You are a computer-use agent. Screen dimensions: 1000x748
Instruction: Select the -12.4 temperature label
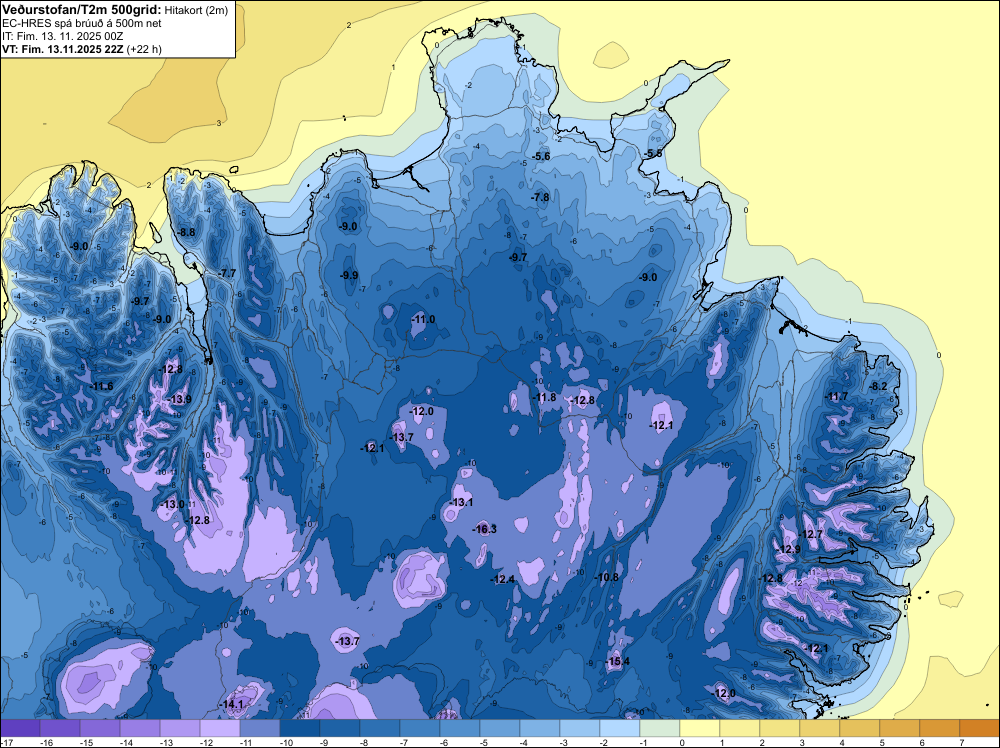pyautogui.click(x=503, y=580)
